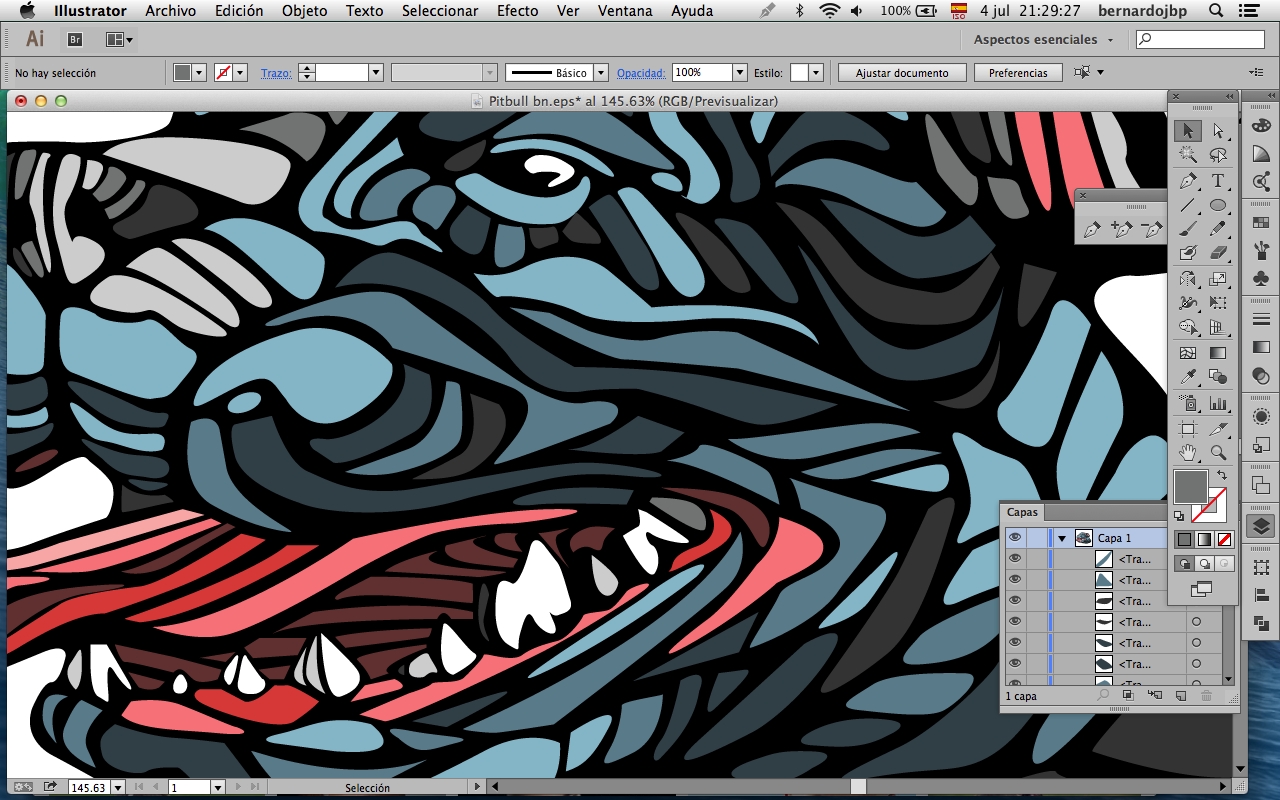The image size is (1280, 800).
Task: Select the Eyedropper tool
Action: click(1188, 378)
